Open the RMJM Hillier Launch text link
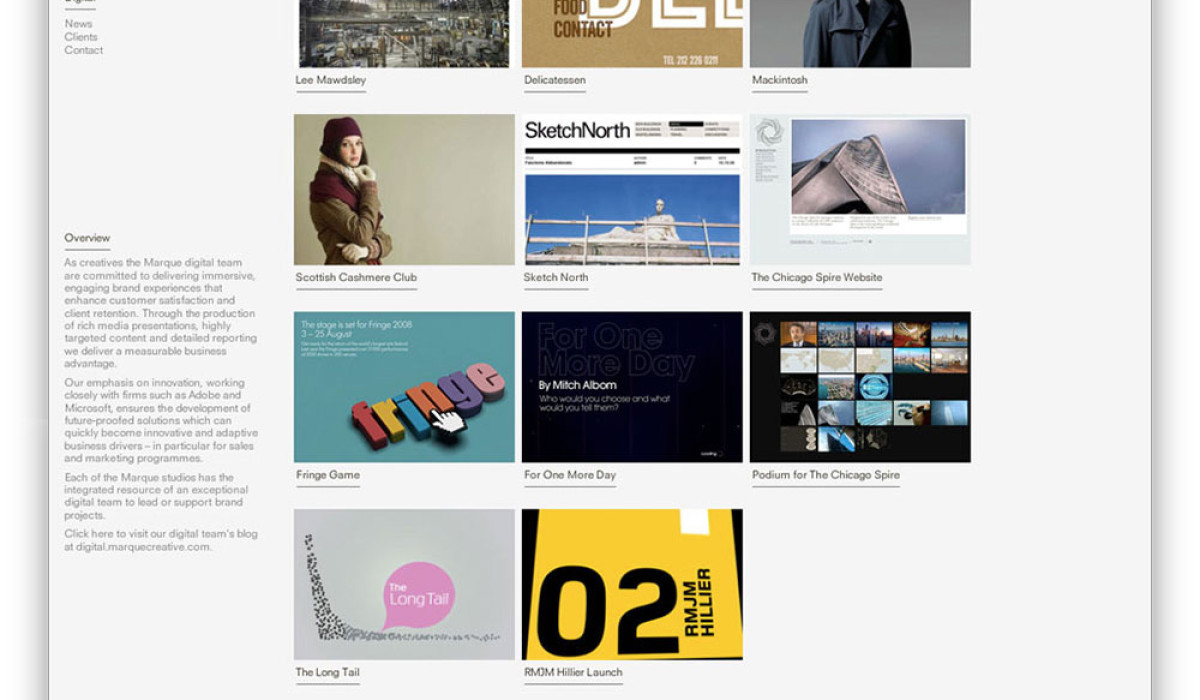Screen dimensions: 1200x700 click(x=573, y=672)
